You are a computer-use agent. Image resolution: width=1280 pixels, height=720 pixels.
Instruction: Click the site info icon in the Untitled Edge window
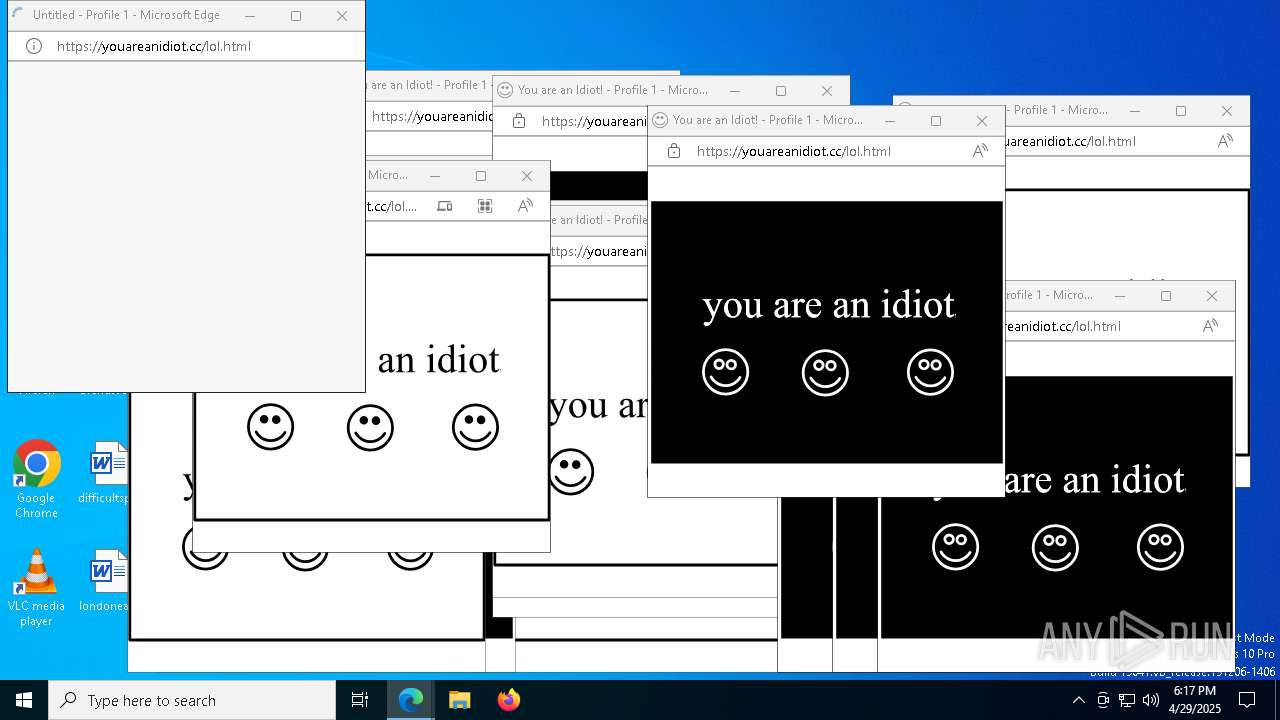pos(33,46)
